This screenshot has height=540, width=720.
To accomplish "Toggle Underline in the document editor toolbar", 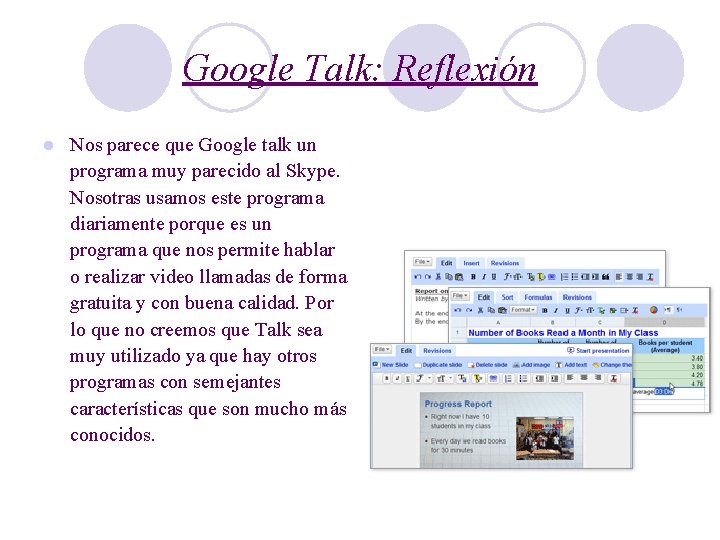I will pos(494,277).
